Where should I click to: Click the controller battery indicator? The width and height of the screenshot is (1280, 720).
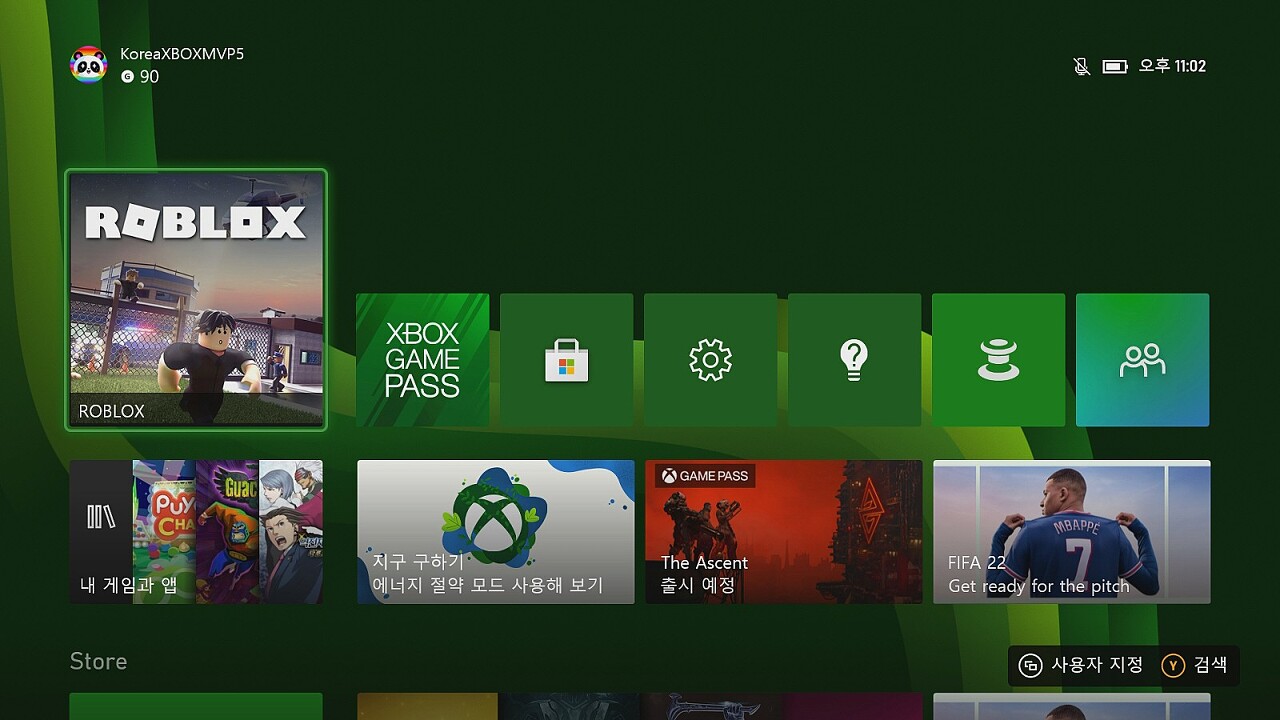[1115, 66]
